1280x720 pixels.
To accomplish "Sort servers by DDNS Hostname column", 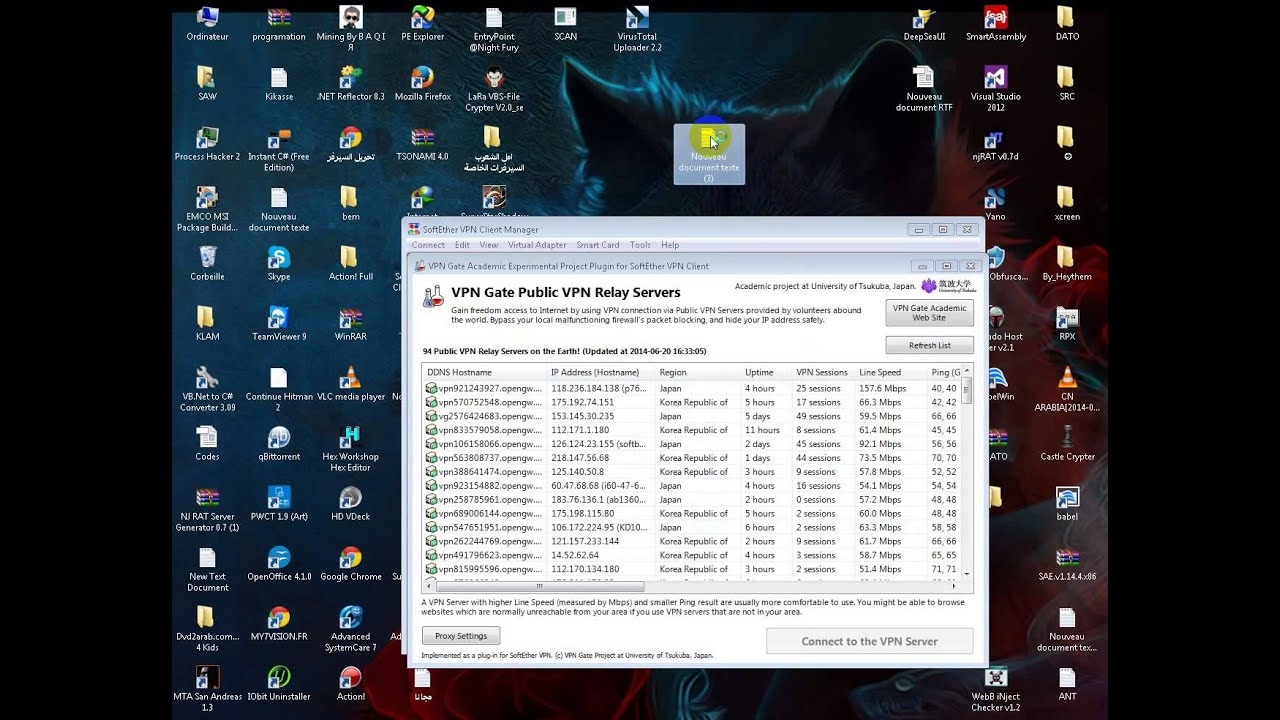I will click(x=485, y=372).
